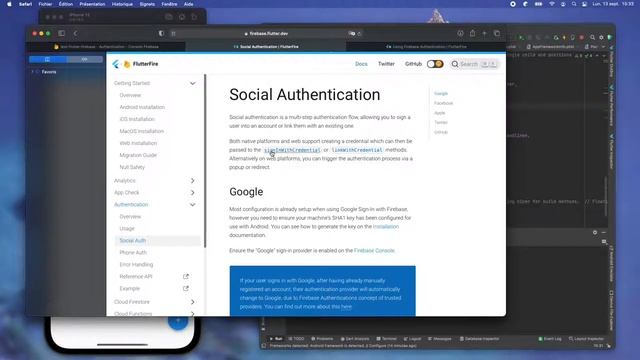640x360 pixels.
Task: Open MacOS Installation sidebar item
Action: pyautogui.click(x=142, y=131)
